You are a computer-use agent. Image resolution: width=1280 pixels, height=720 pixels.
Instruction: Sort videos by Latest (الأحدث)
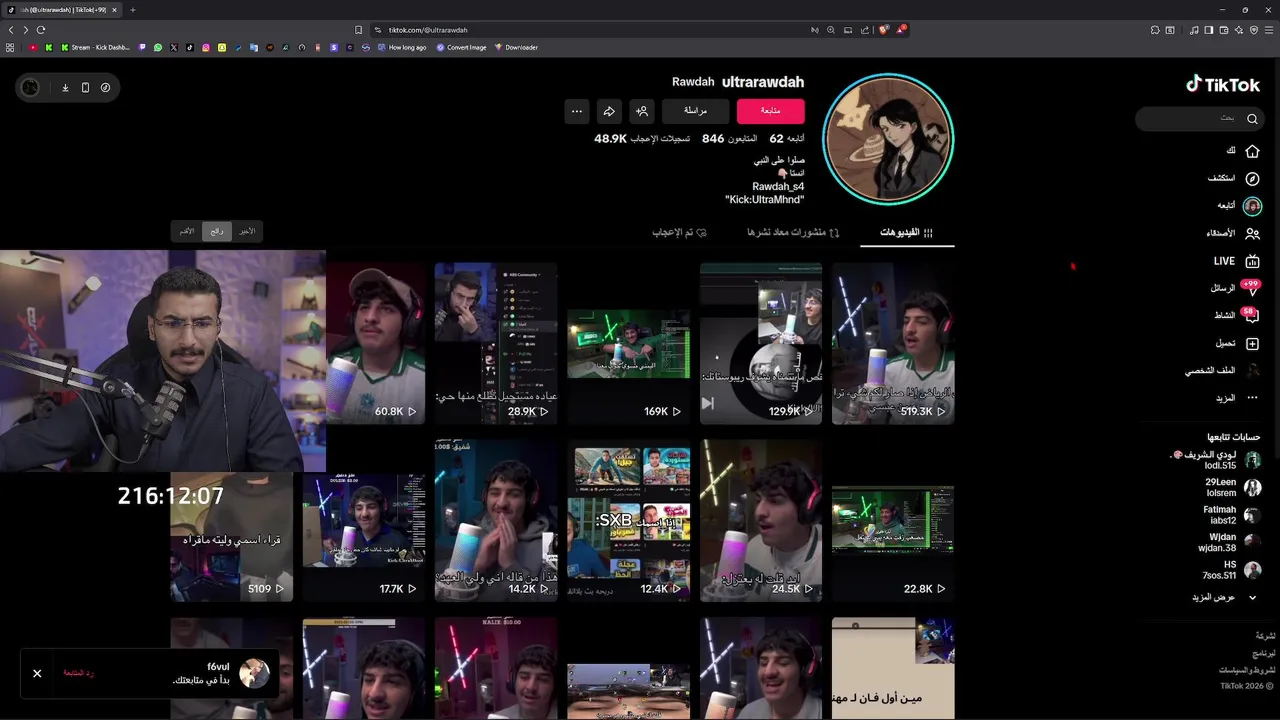(246, 231)
